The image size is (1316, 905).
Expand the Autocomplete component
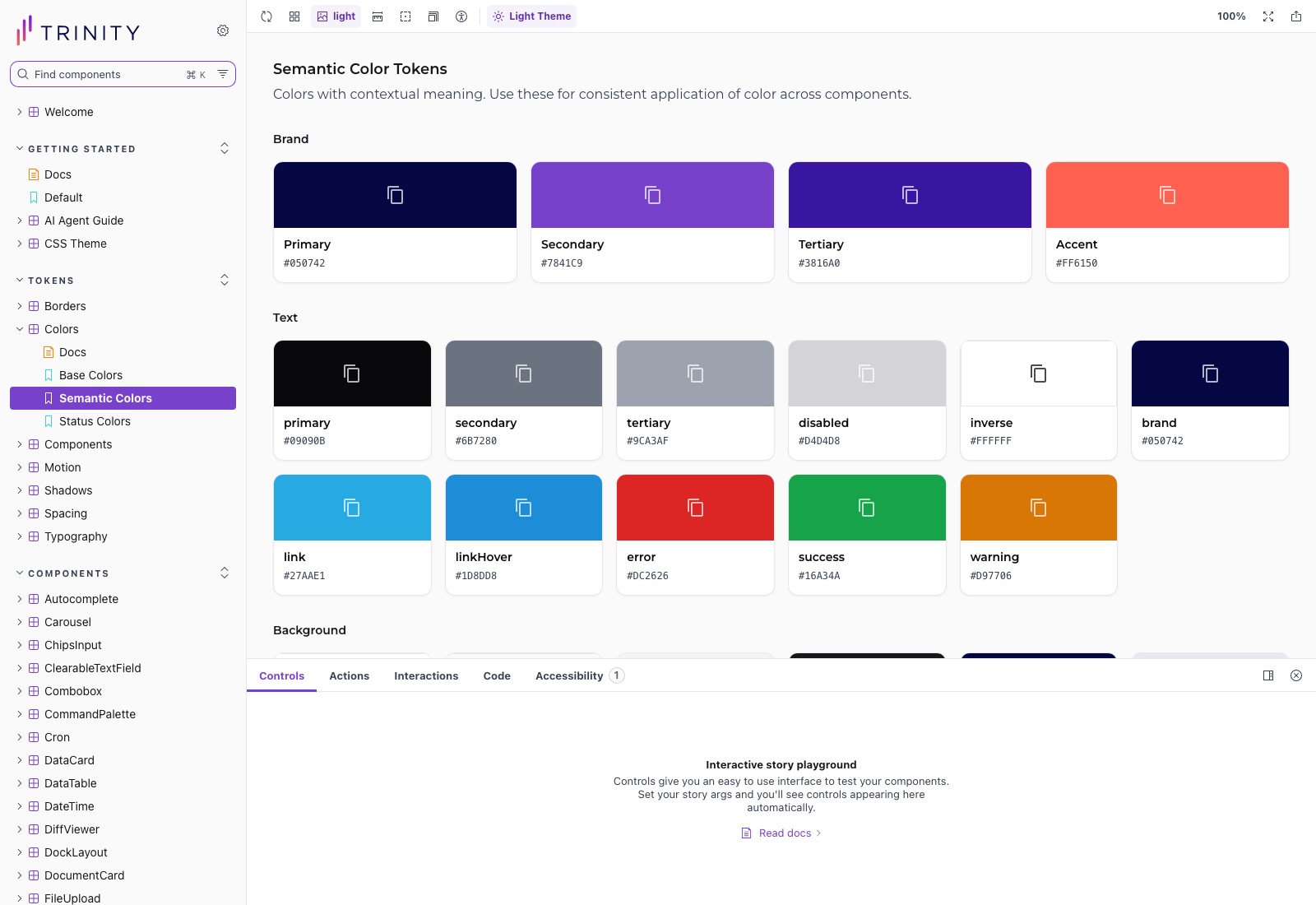tap(123, 599)
